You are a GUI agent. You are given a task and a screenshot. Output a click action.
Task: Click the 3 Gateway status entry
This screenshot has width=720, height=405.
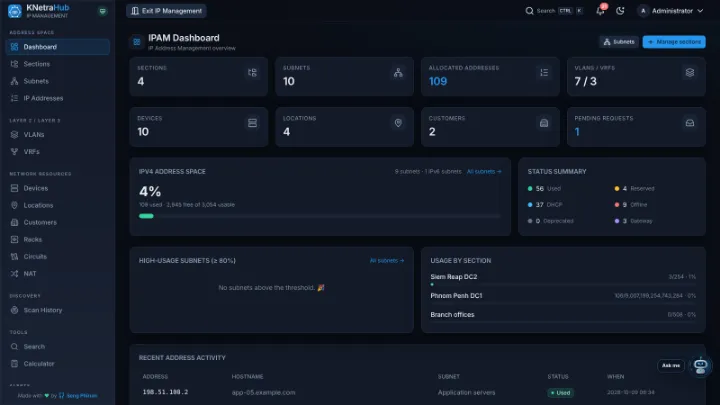pyautogui.click(x=633, y=221)
